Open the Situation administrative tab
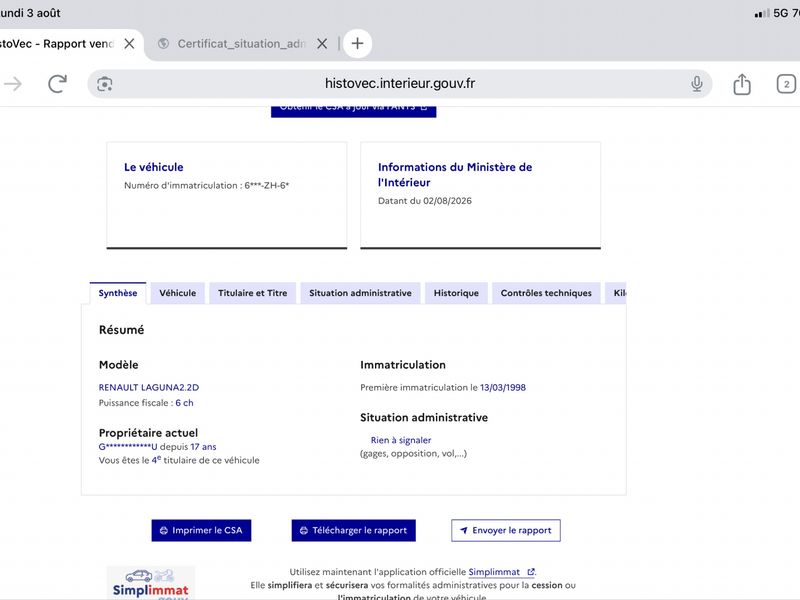The image size is (800, 600). pos(360,293)
